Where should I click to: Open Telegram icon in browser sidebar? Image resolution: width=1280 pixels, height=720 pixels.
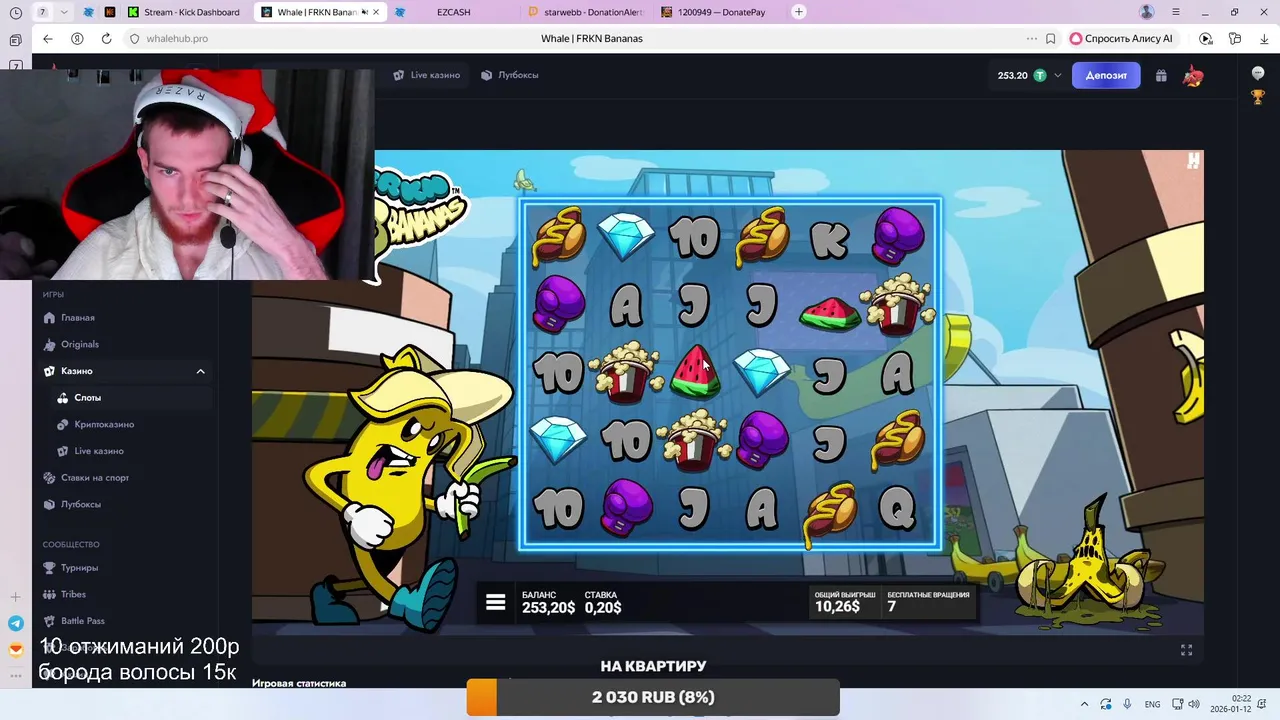coord(15,623)
